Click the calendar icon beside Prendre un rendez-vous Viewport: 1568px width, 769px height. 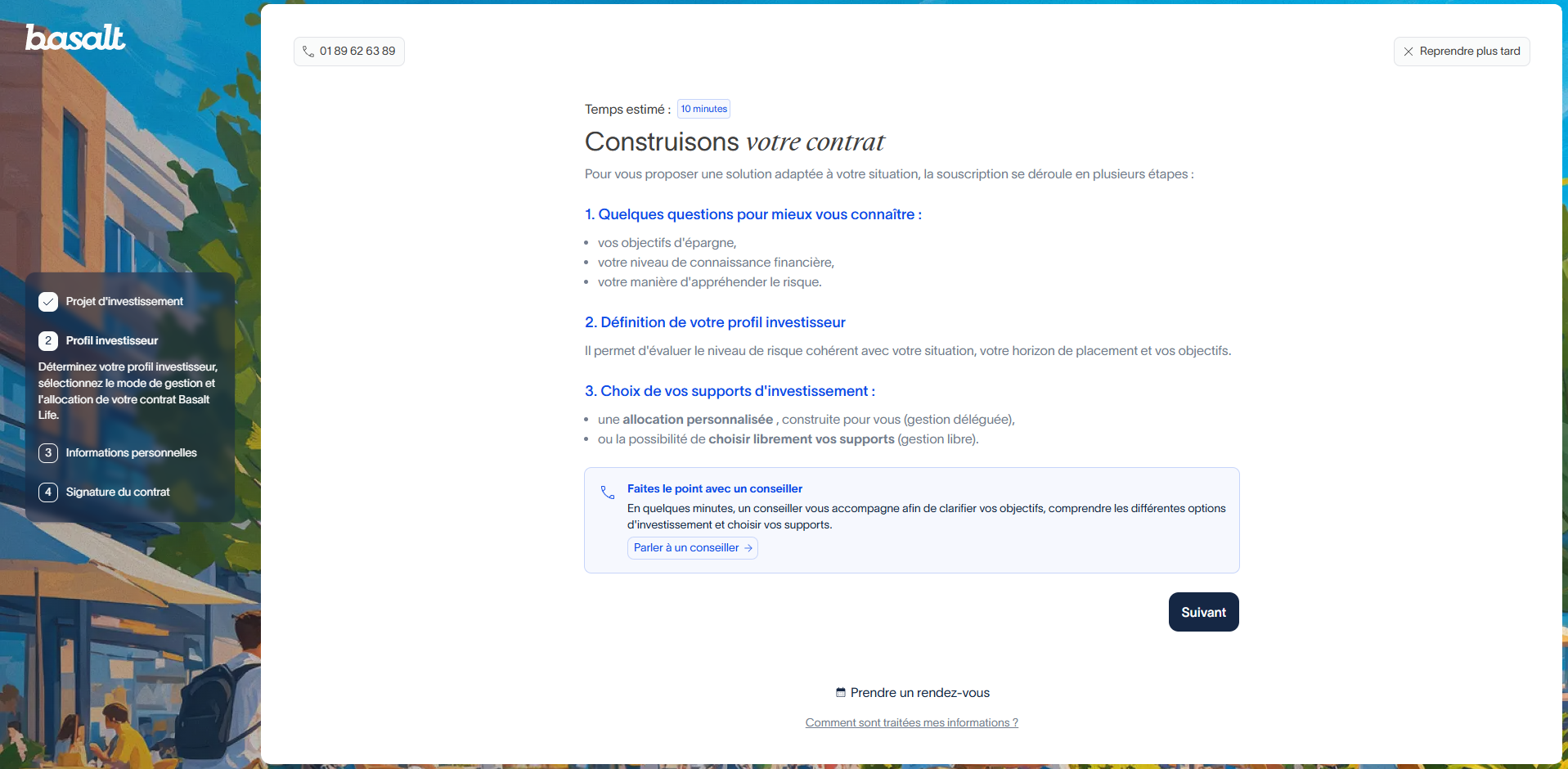[841, 692]
